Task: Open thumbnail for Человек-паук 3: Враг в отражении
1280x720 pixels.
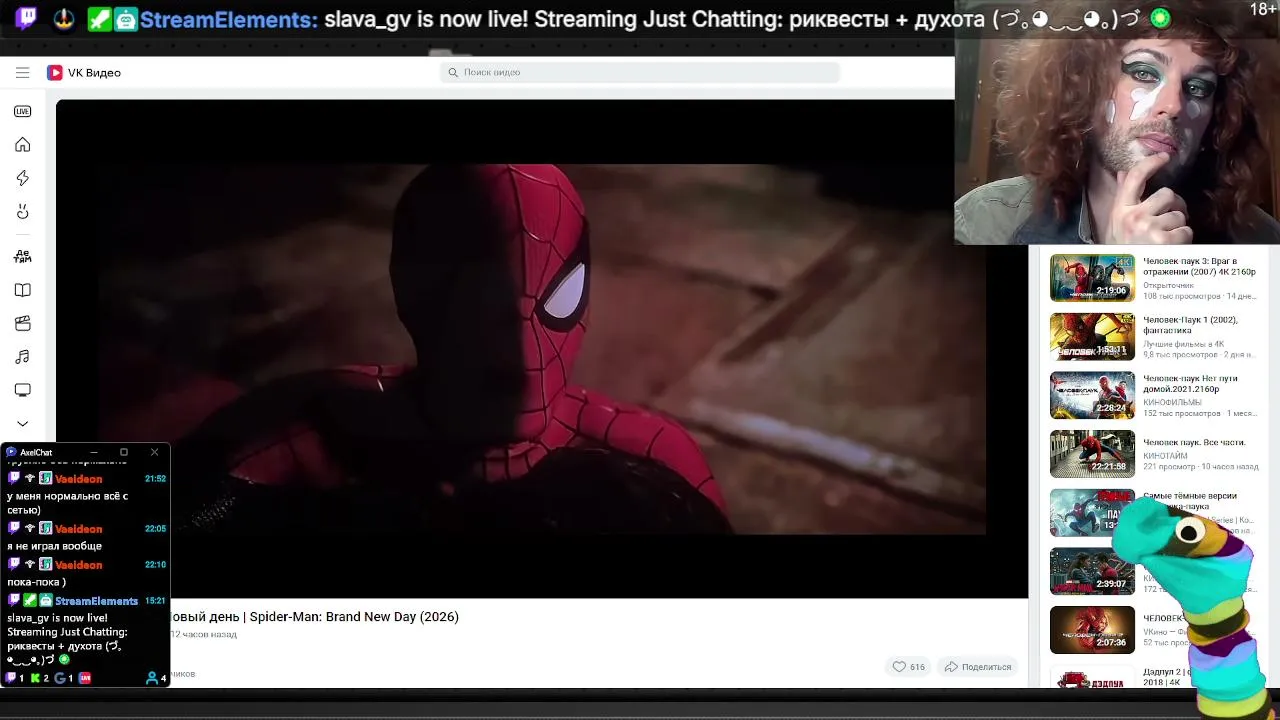Action: (x=1092, y=277)
